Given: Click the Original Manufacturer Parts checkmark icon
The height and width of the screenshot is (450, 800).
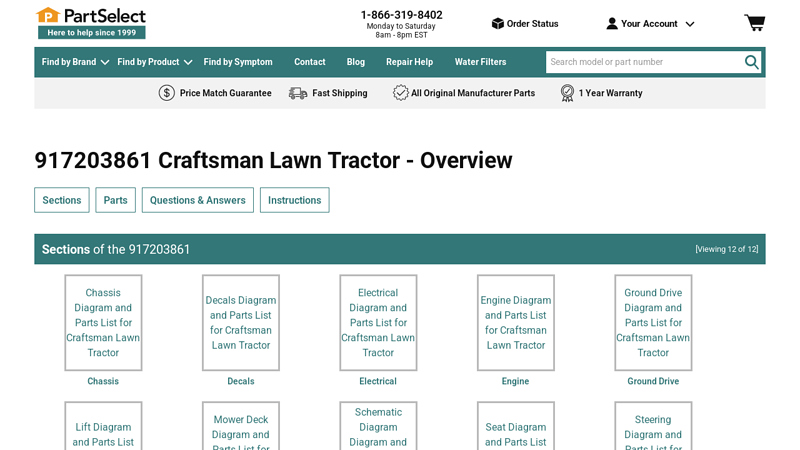Looking at the screenshot, I should coord(401,93).
